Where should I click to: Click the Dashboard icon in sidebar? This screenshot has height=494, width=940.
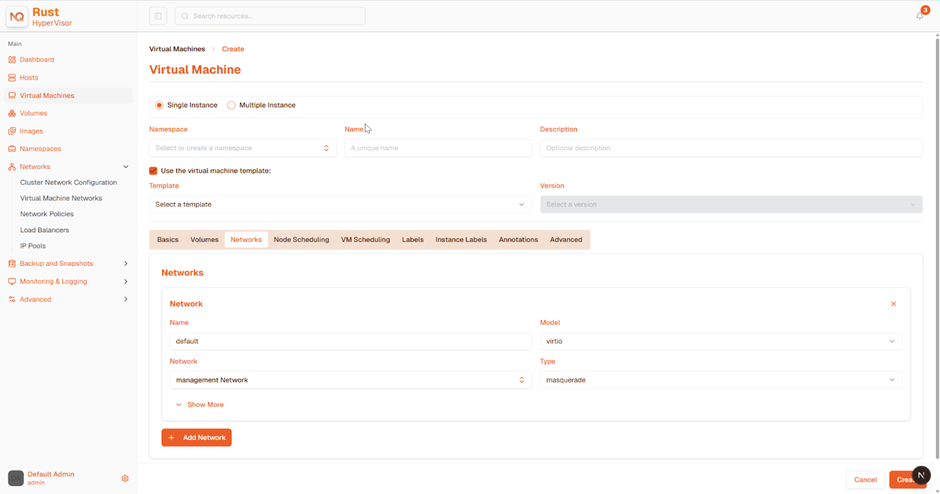pos(12,59)
